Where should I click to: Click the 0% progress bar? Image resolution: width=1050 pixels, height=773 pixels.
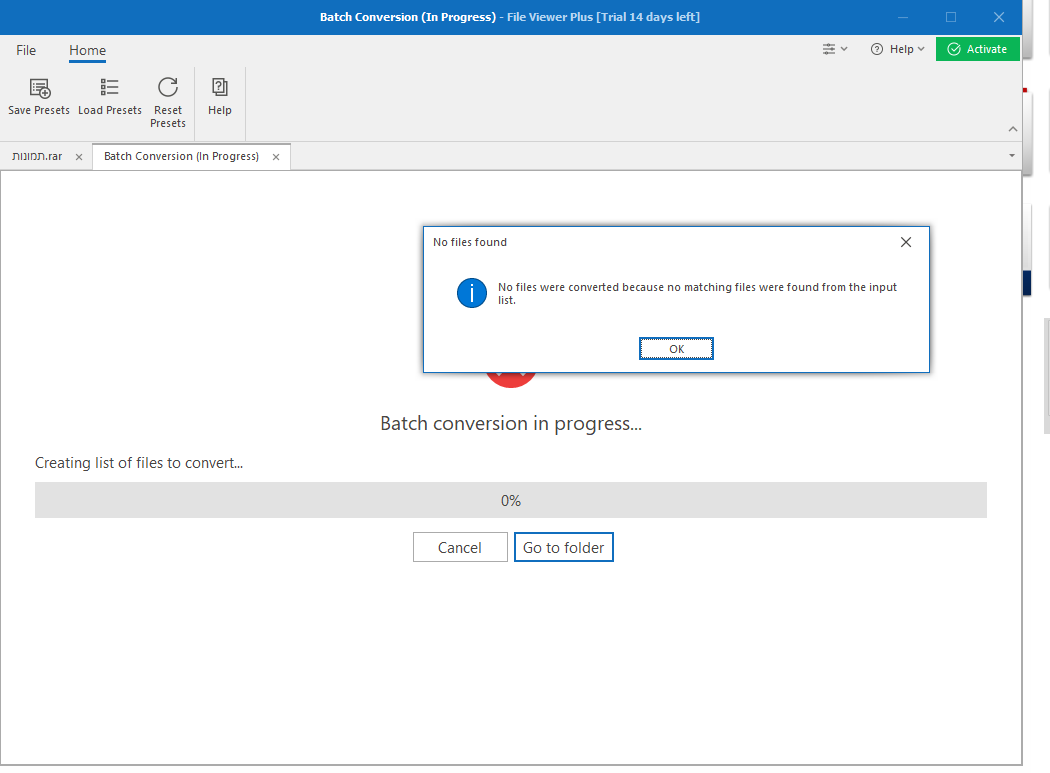click(511, 500)
